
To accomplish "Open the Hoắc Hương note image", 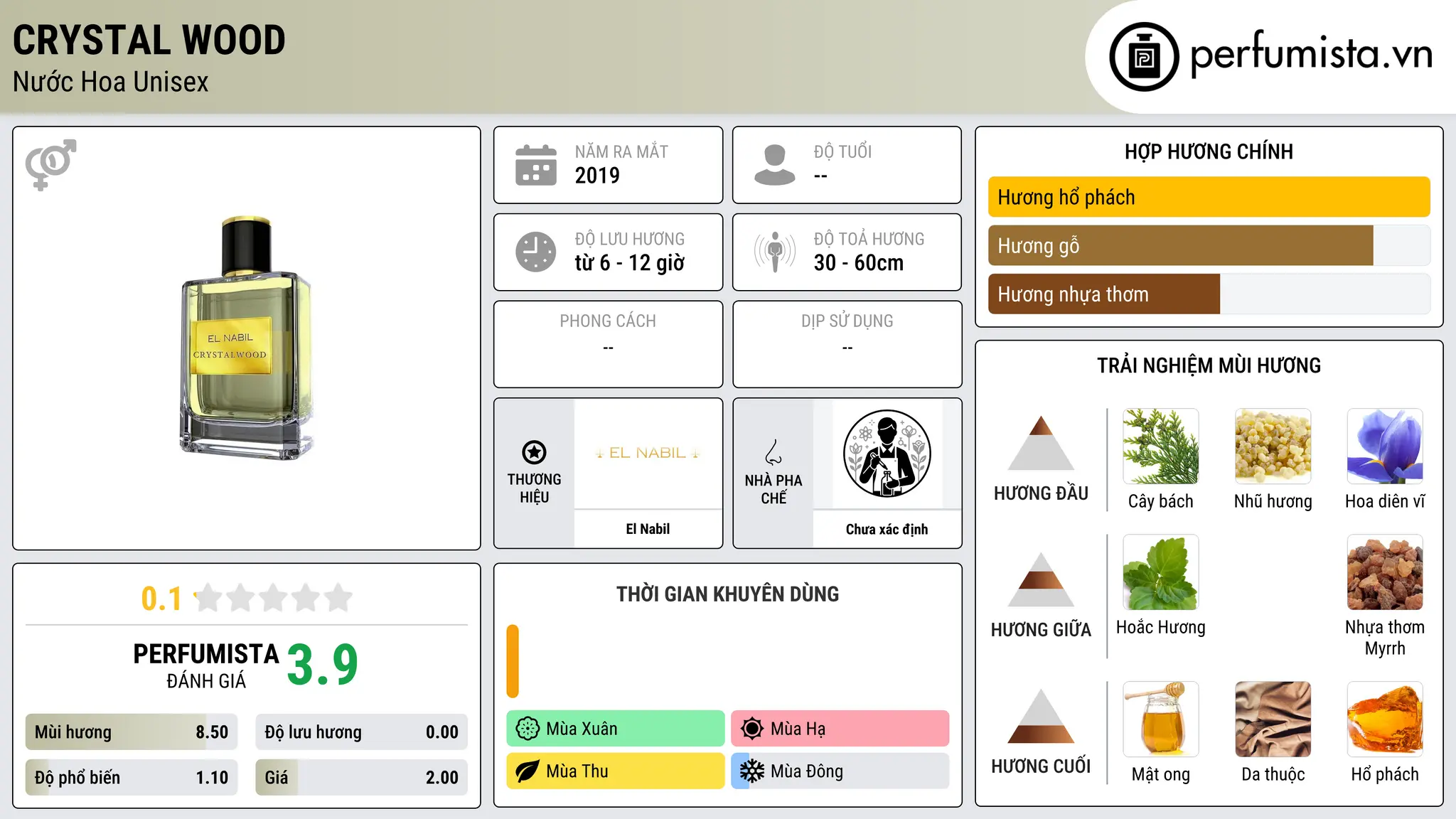I will point(1161,572).
